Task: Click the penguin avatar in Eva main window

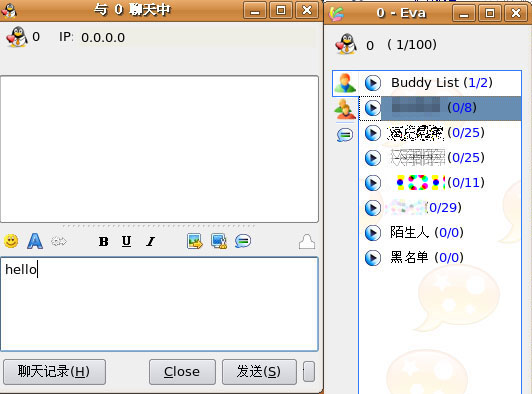Action: click(346, 44)
